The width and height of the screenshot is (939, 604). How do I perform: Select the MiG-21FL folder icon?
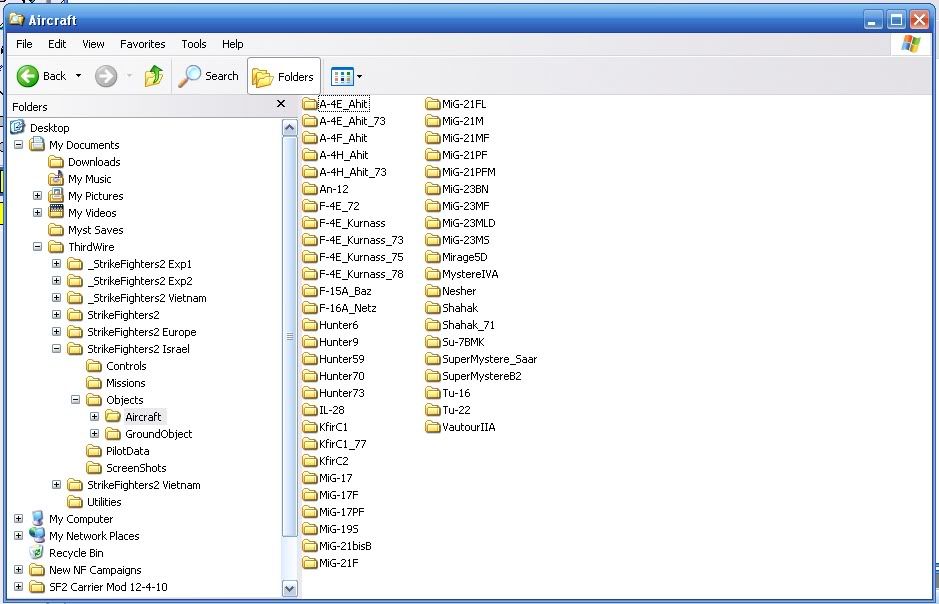432,104
